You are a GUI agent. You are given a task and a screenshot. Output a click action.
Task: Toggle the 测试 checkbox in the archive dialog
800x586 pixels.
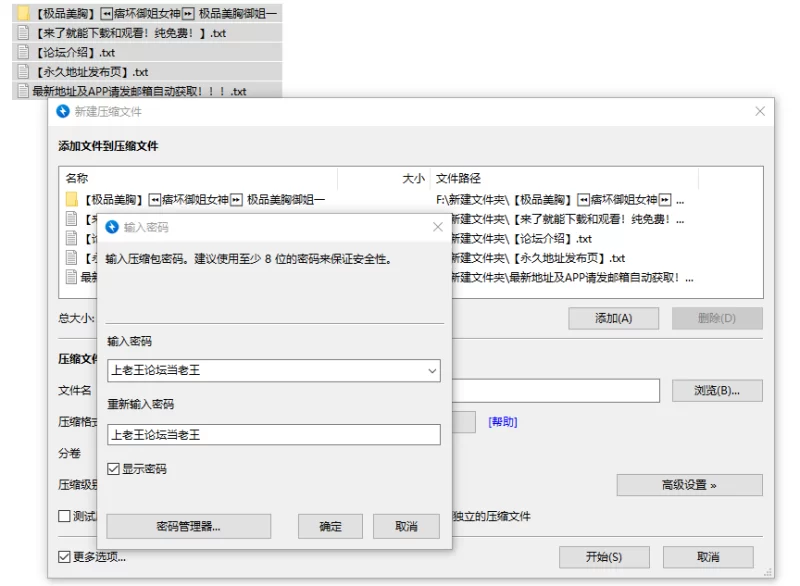coord(64,516)
